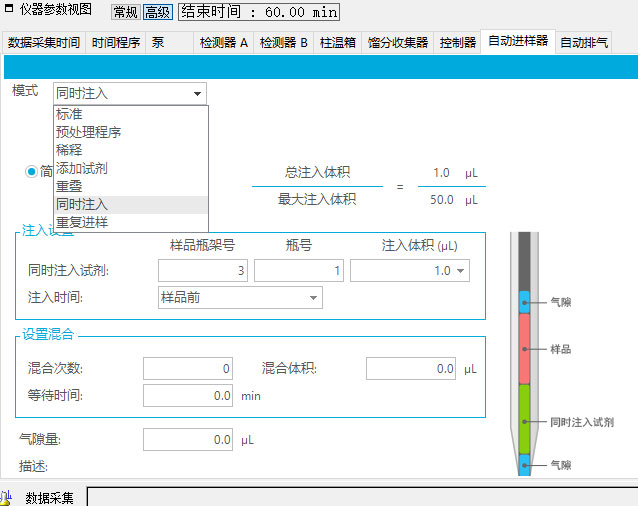Choose 稀释 from the mode list

[131, 150]
